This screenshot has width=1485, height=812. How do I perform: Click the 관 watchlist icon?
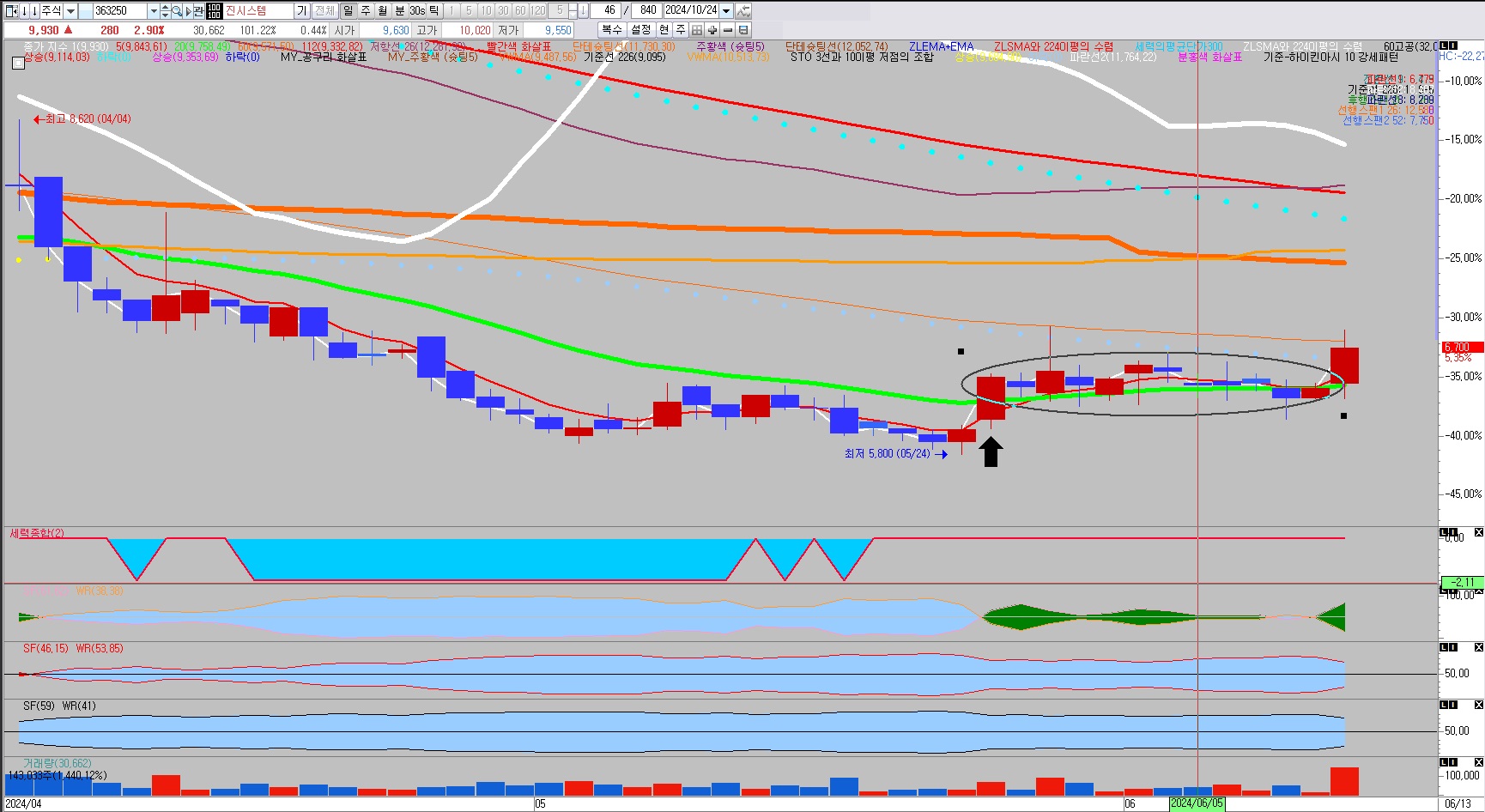199,10
